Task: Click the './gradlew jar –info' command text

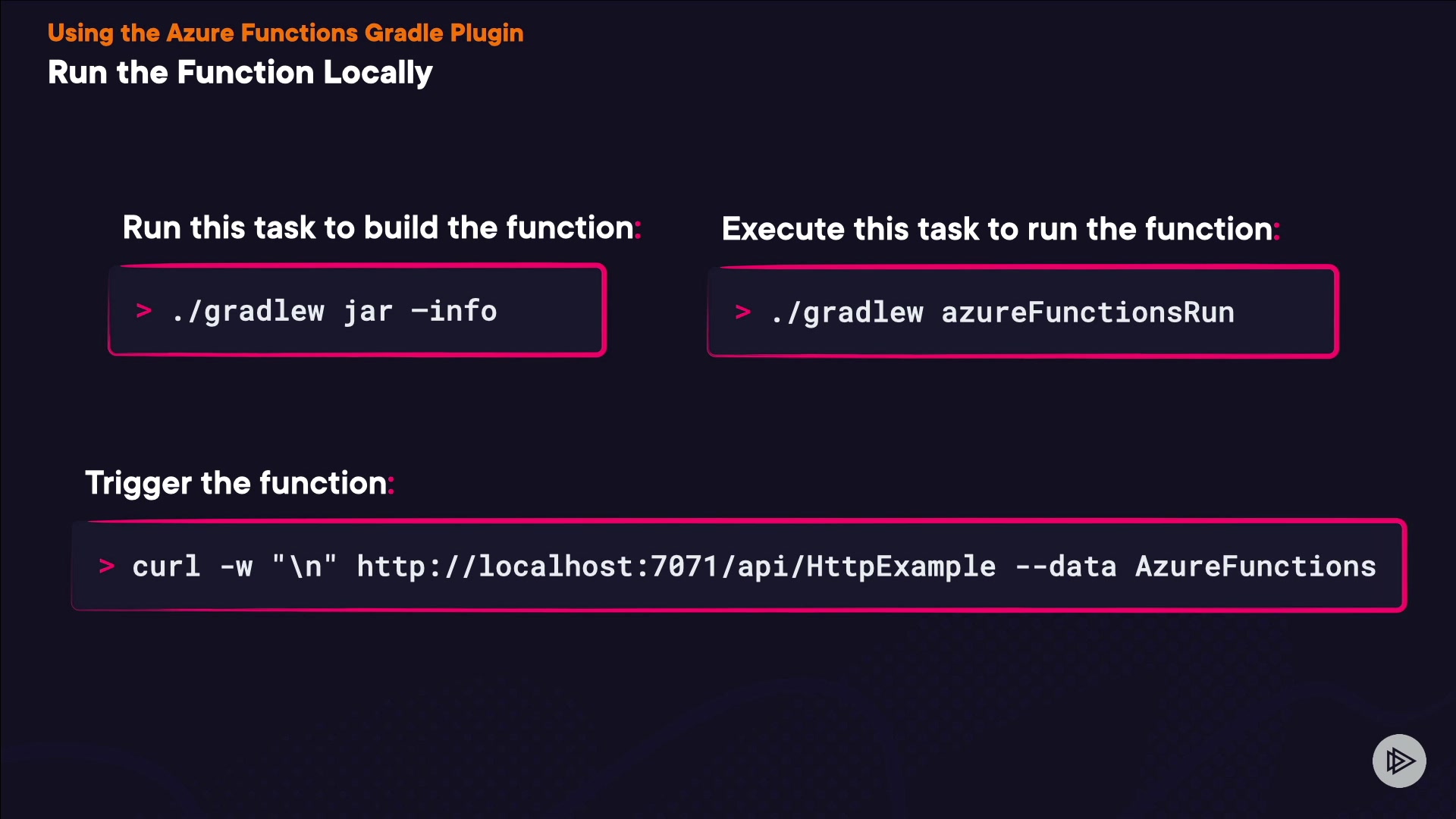Action: pyautogui.click(x=334, y=311)
